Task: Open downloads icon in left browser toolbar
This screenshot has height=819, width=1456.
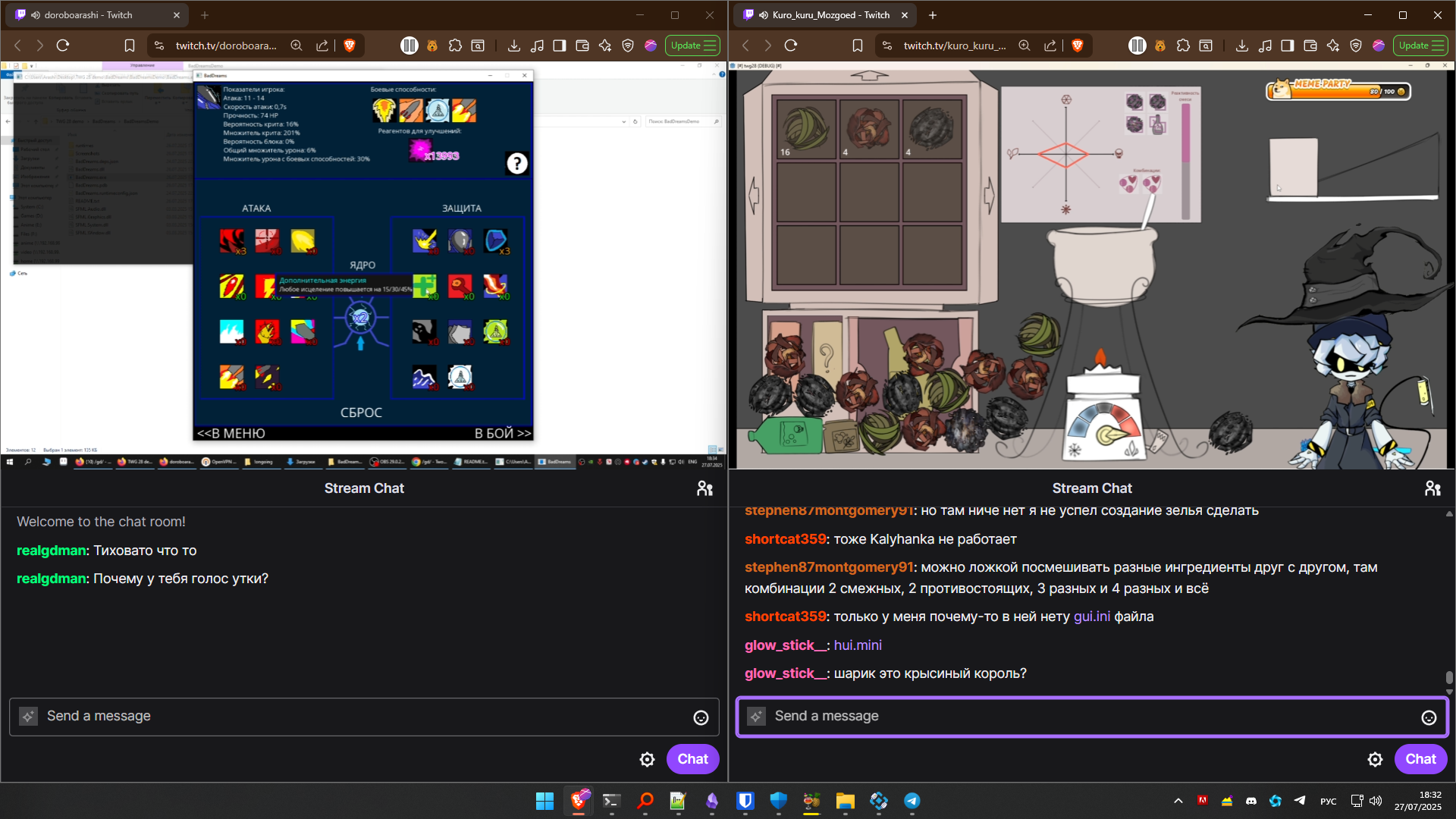Action: coord(513,45)
